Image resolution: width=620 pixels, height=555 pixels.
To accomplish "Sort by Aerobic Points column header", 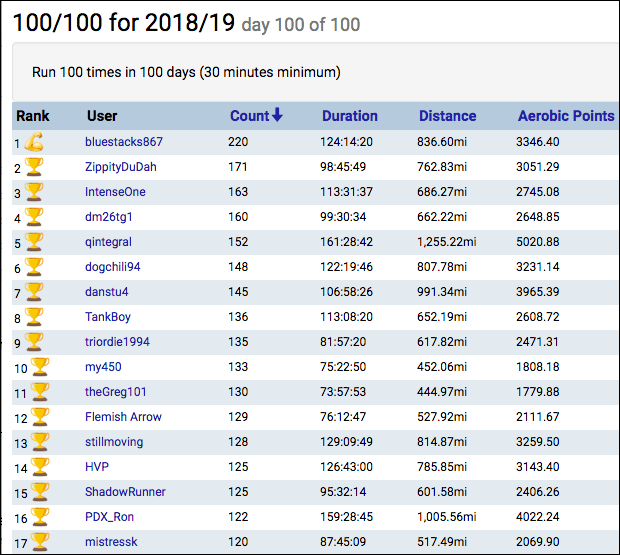I will coord(565,116).
